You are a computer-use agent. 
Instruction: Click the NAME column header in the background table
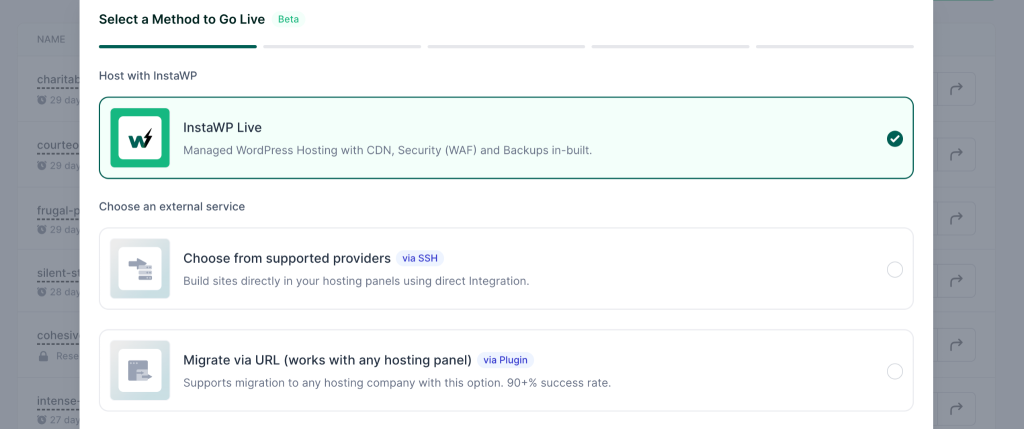click(51, 39)
